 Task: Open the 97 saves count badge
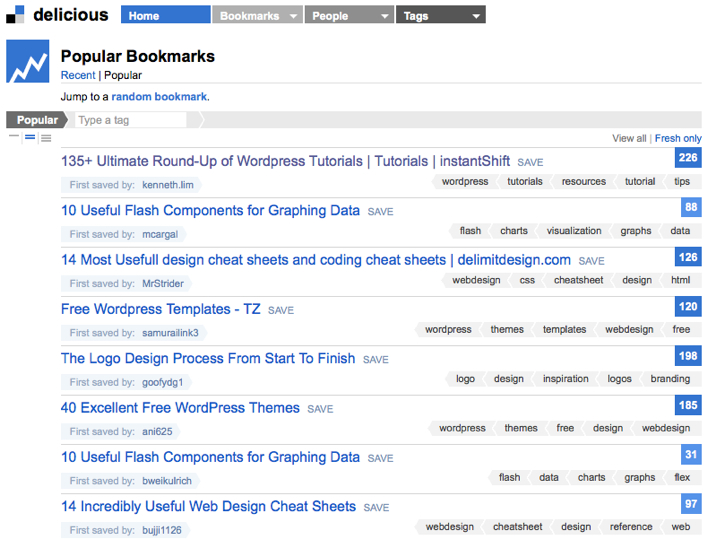click(x=691, y=503)
